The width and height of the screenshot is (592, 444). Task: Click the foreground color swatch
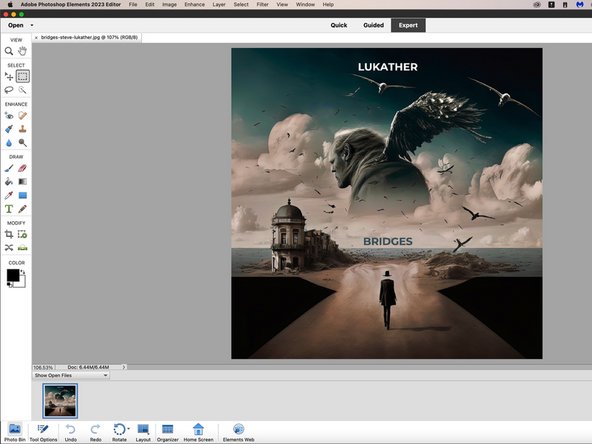pyautogui.click(x=12, y=275)
